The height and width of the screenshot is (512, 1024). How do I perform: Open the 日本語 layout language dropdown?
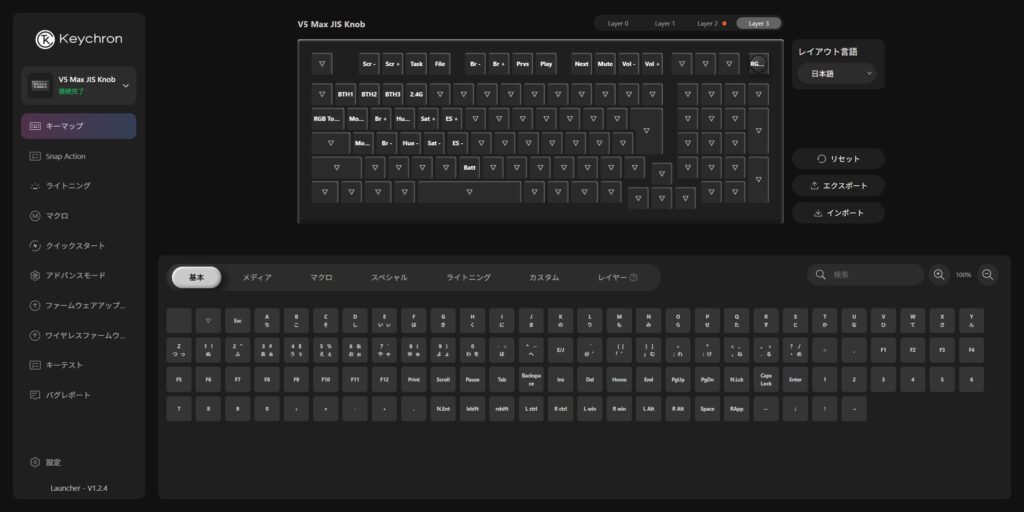837,73
